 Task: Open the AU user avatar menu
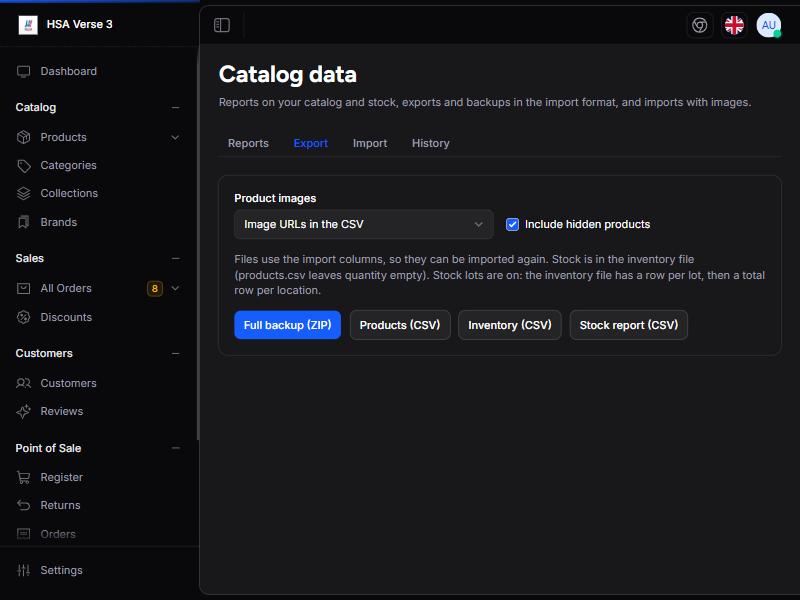point(768,25)
